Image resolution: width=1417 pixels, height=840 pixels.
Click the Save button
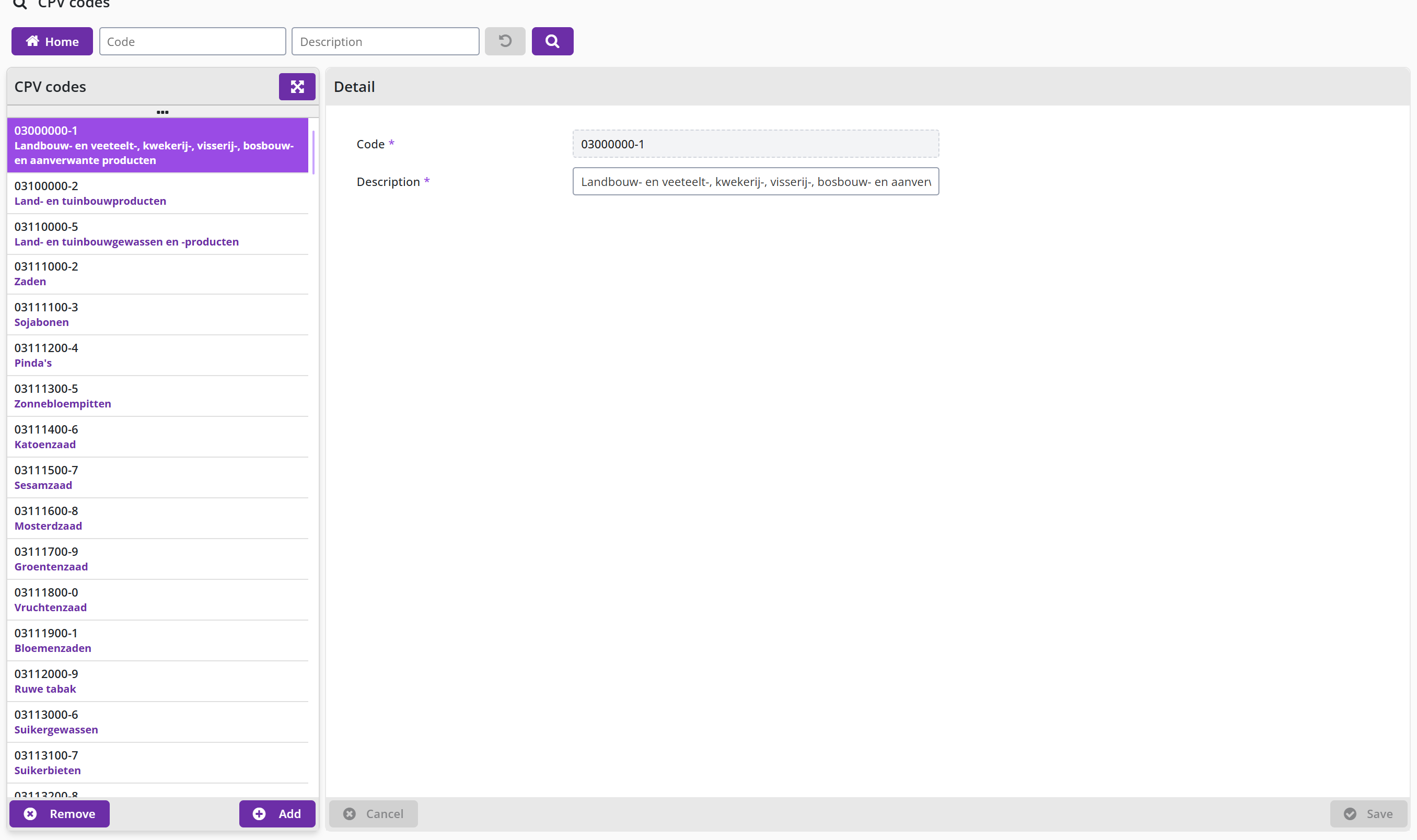(x=1368, y=814)
